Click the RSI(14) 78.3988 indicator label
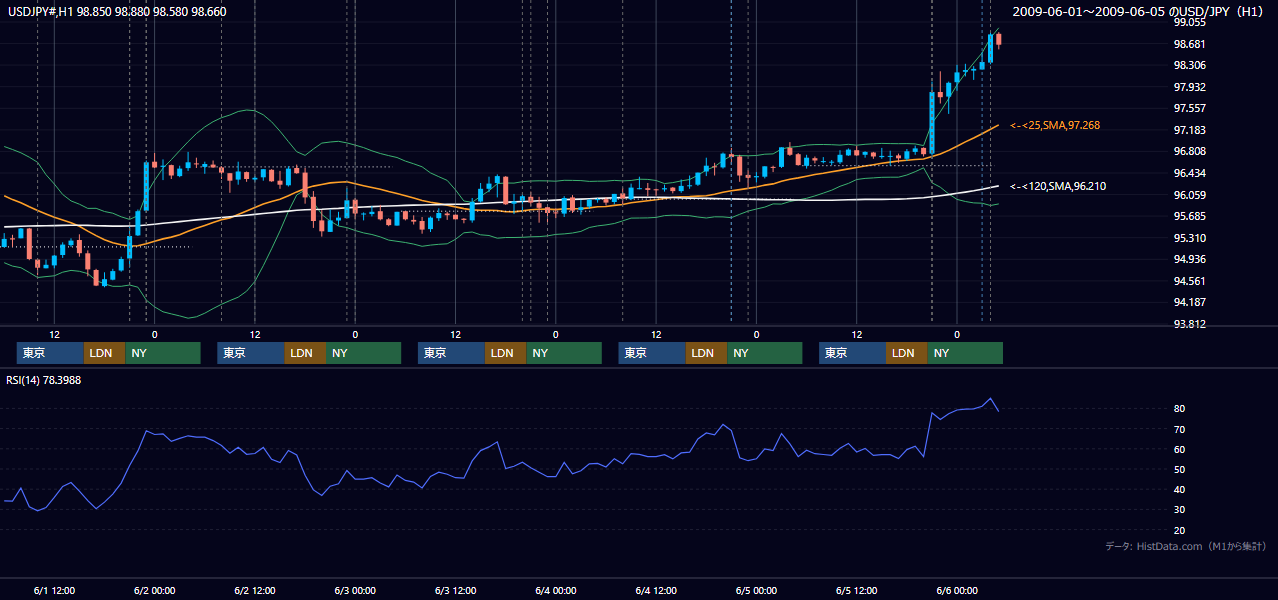This screenshot has width=1278, height=600. pyautogui.click(x=43, y=379)
